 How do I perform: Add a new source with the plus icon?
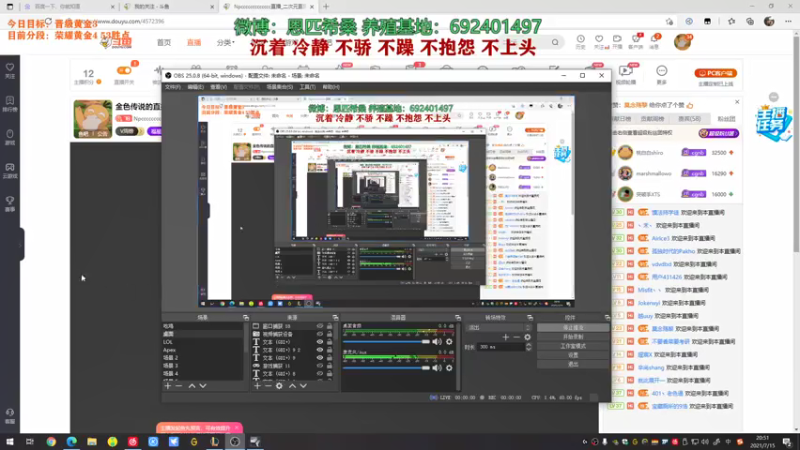tap(257, 386)
